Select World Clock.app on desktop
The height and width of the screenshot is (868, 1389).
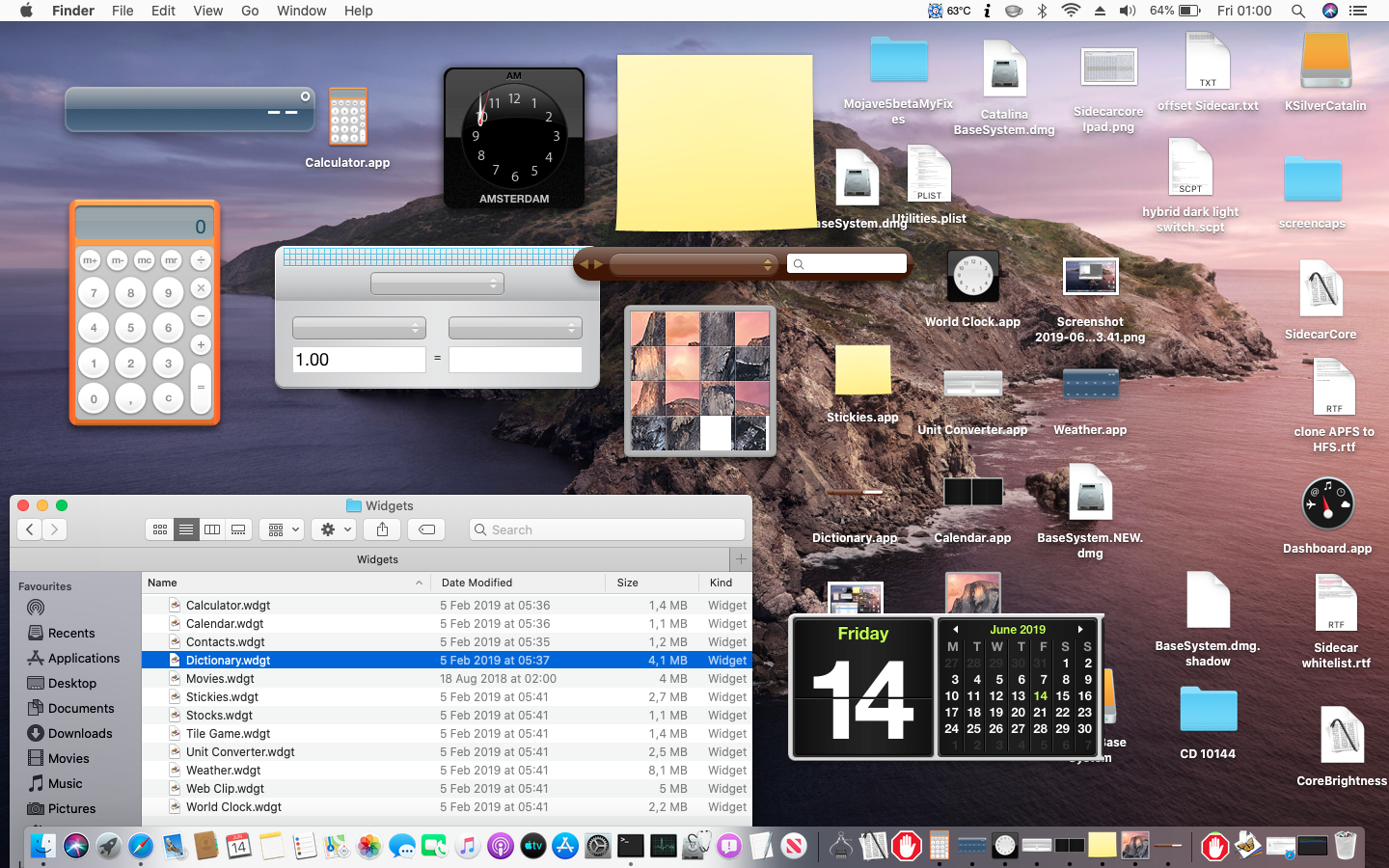click(x=972, y=278)
